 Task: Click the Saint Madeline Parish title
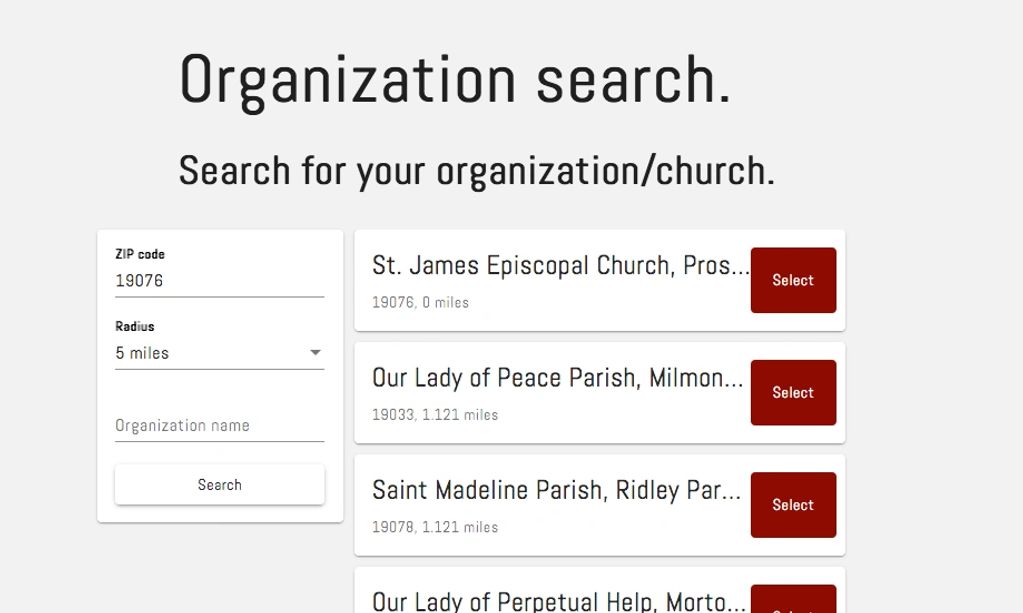556,490
